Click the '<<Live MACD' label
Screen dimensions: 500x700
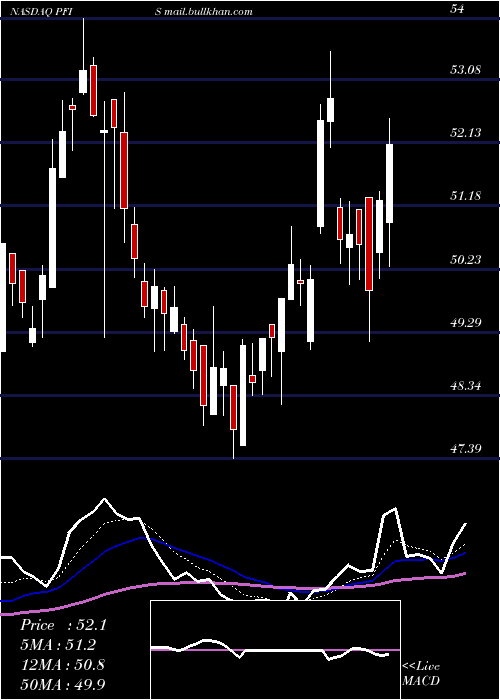click(421, 673)
